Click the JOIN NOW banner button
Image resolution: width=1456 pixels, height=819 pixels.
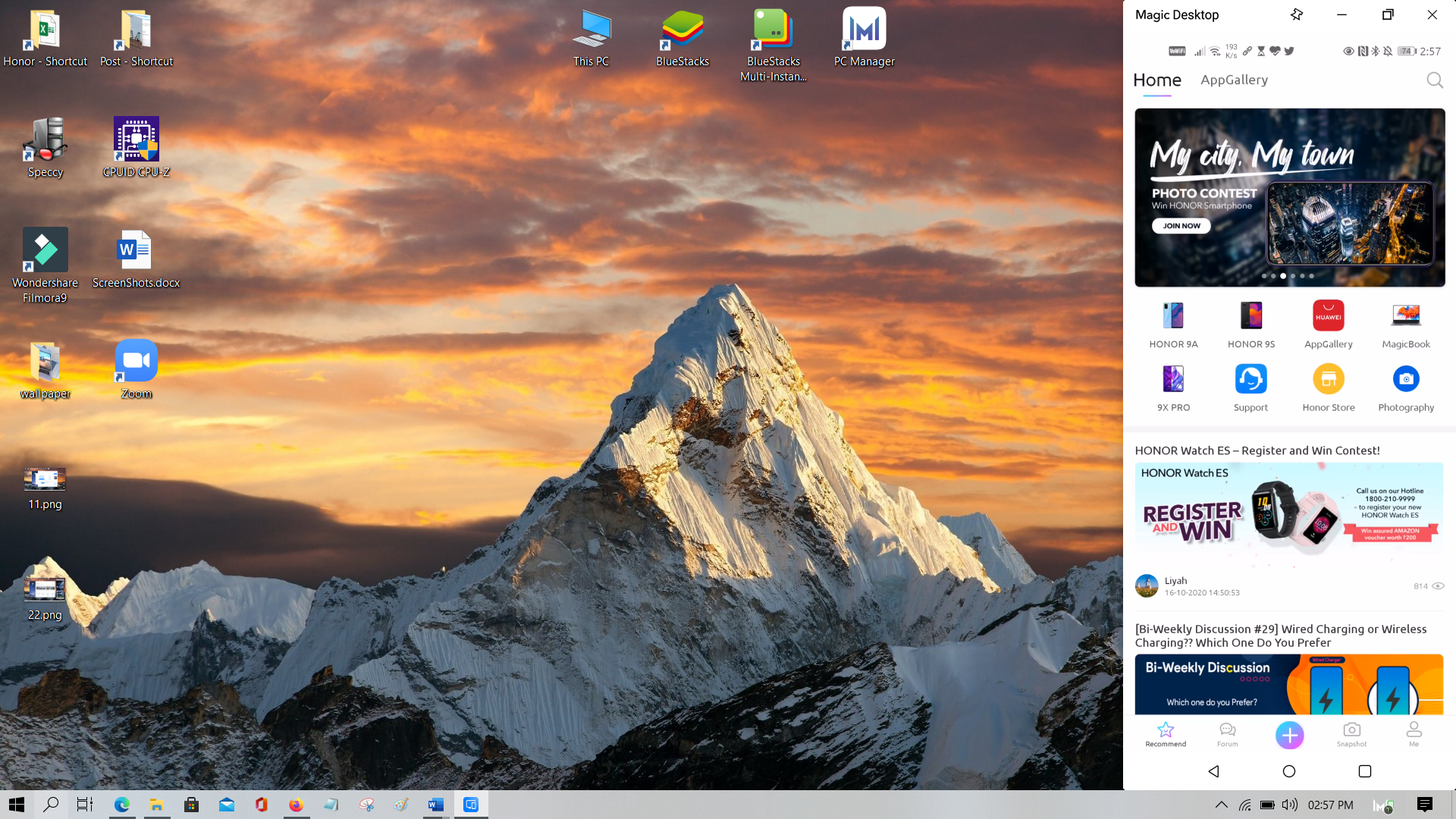coord(1181,226)
